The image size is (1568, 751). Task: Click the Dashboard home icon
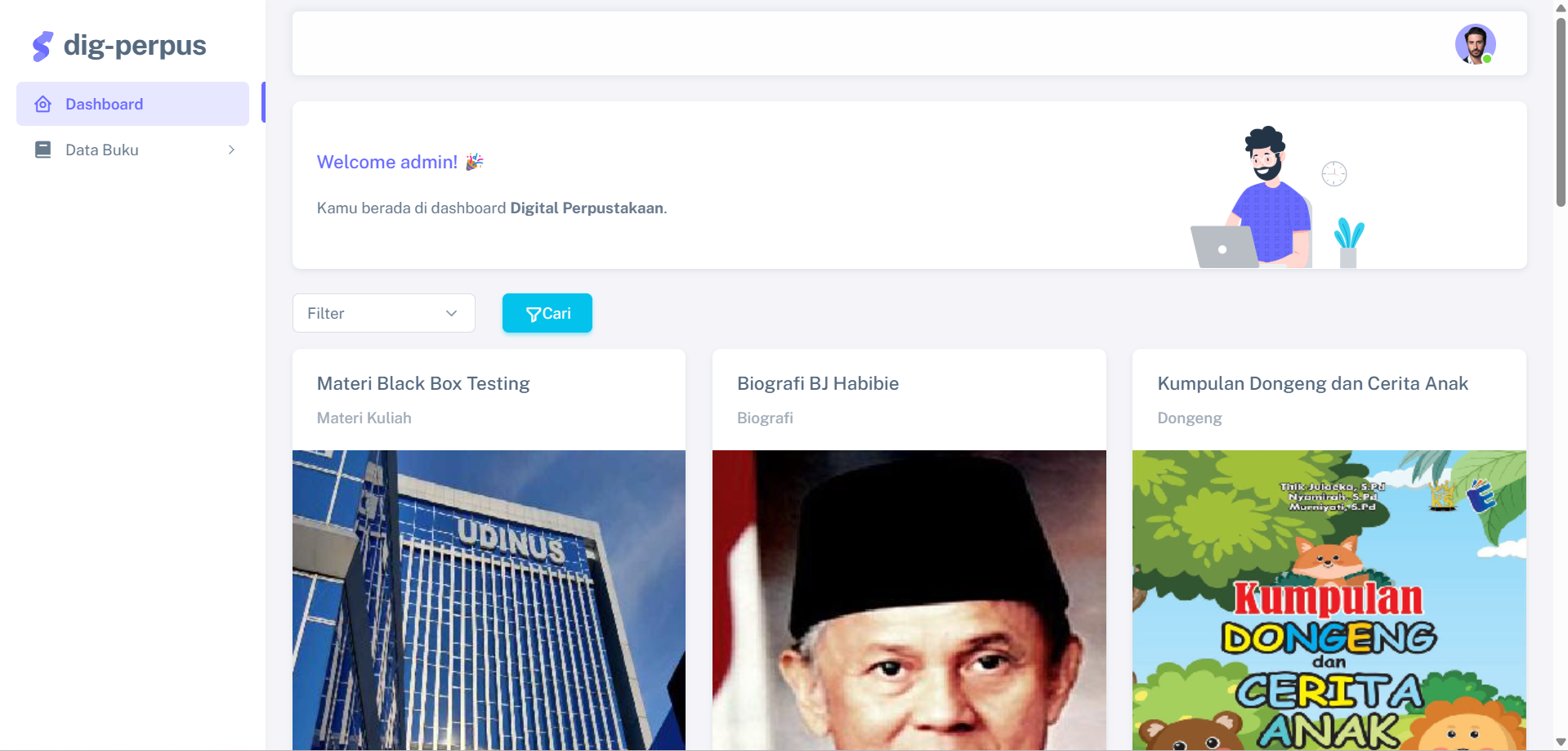pos(43,104)
